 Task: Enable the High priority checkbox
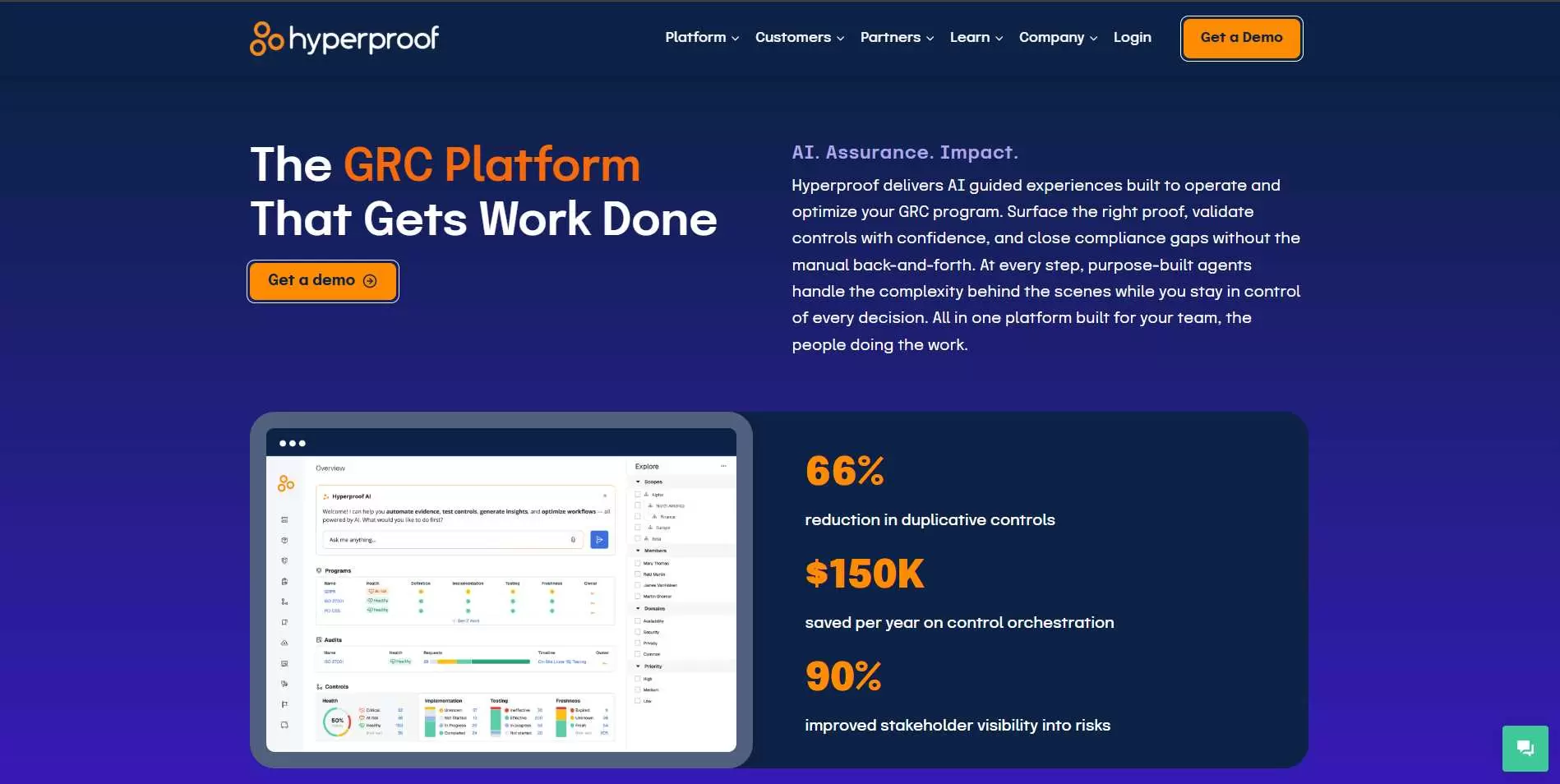point(638,679)
